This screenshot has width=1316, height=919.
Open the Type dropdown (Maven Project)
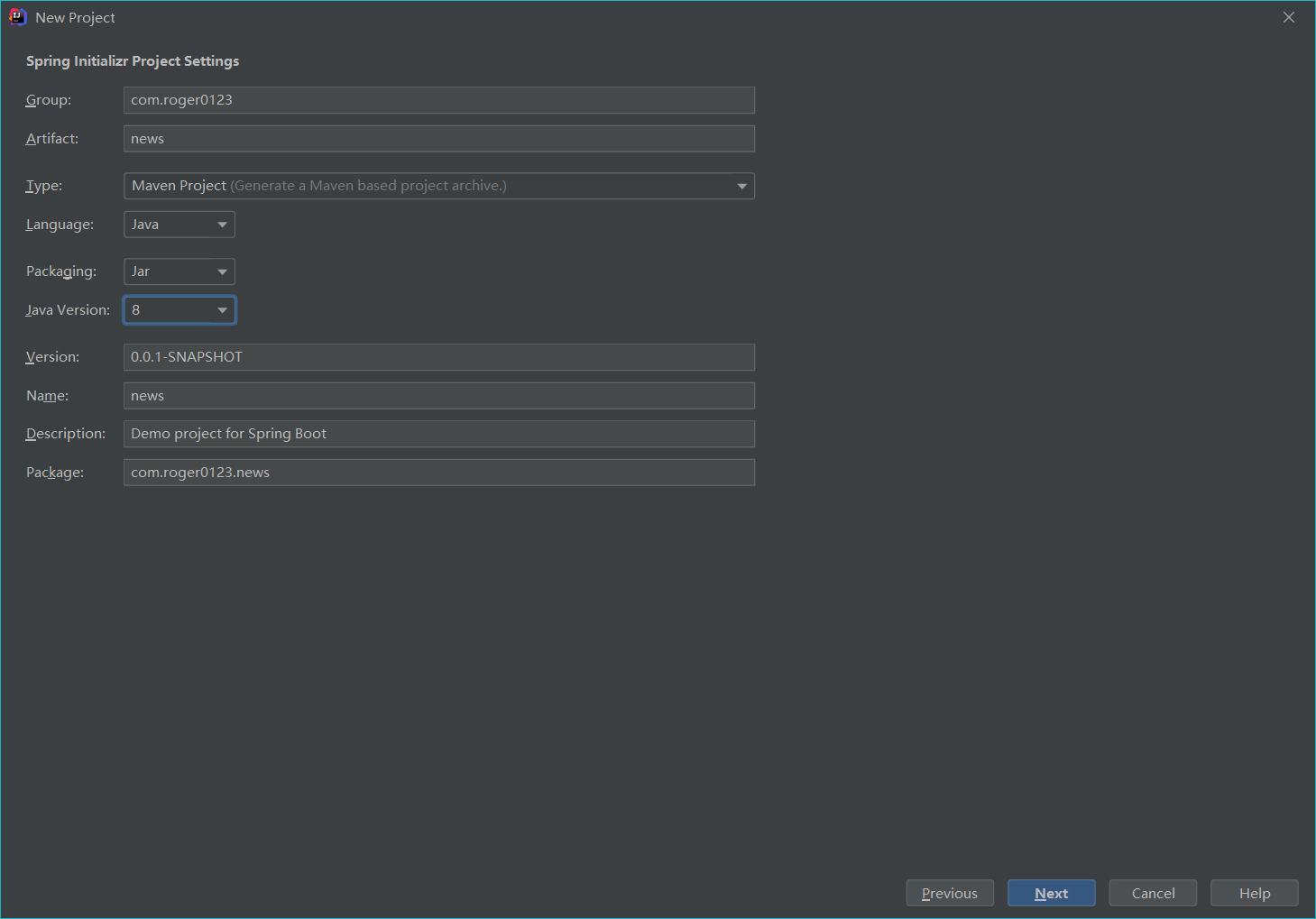pos(438,186)
